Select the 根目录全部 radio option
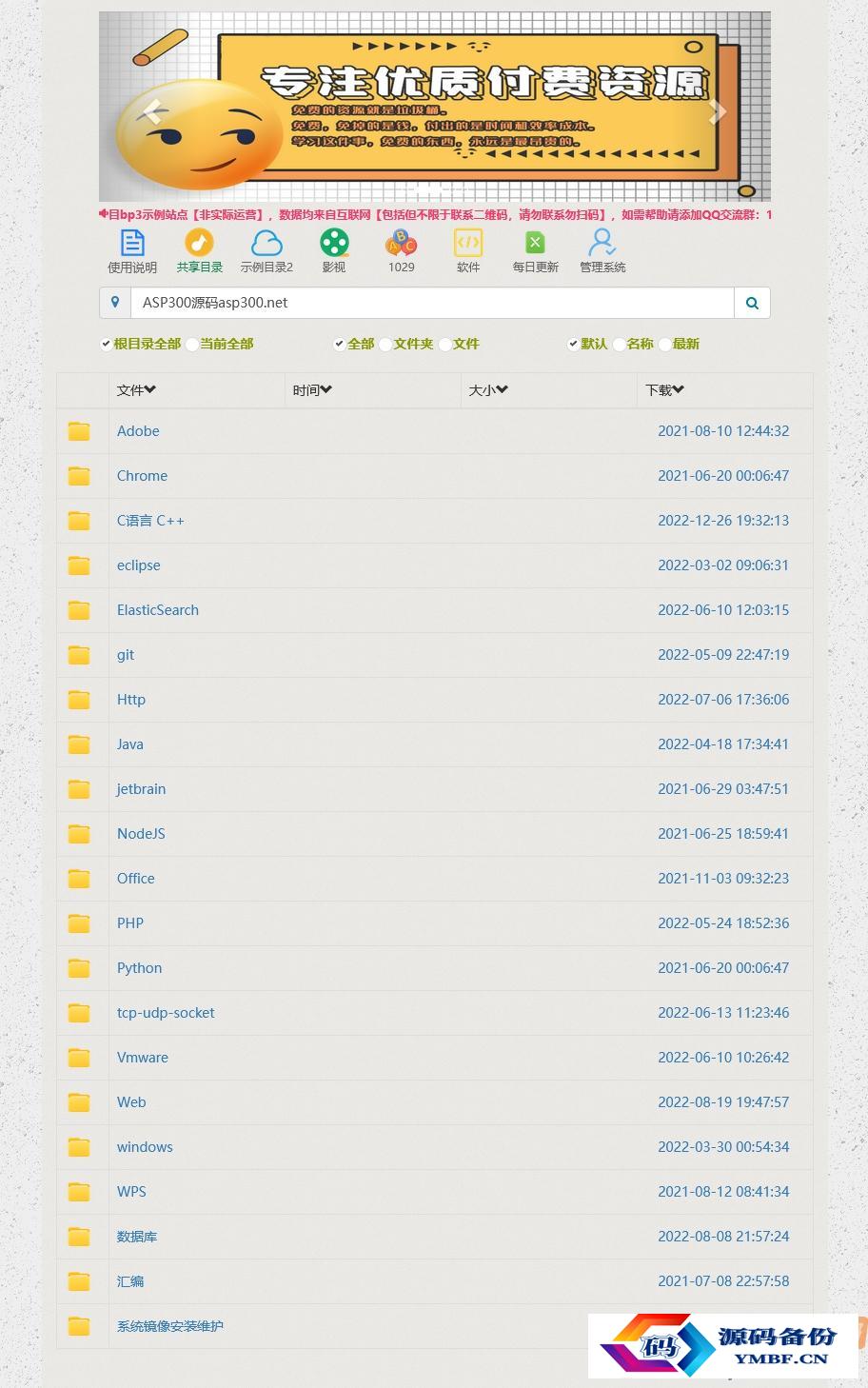This screenshot has height=1388, width=868. click(x=106, y=345)
